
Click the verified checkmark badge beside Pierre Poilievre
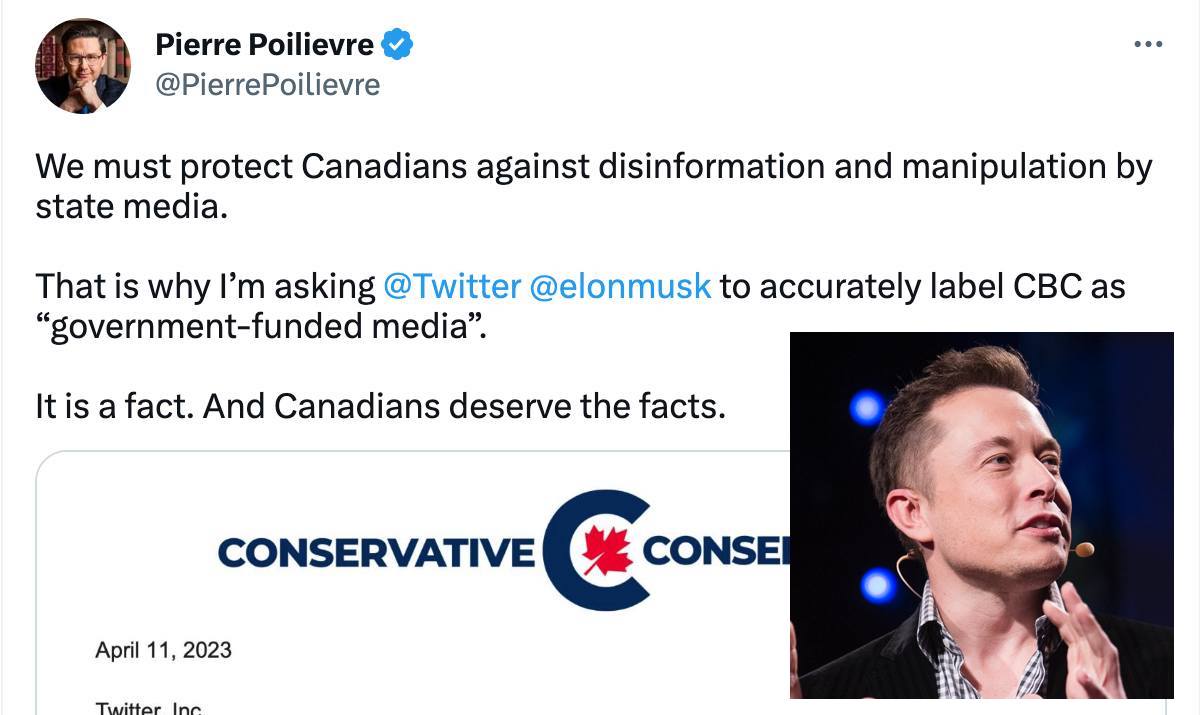tap(398, 43)
